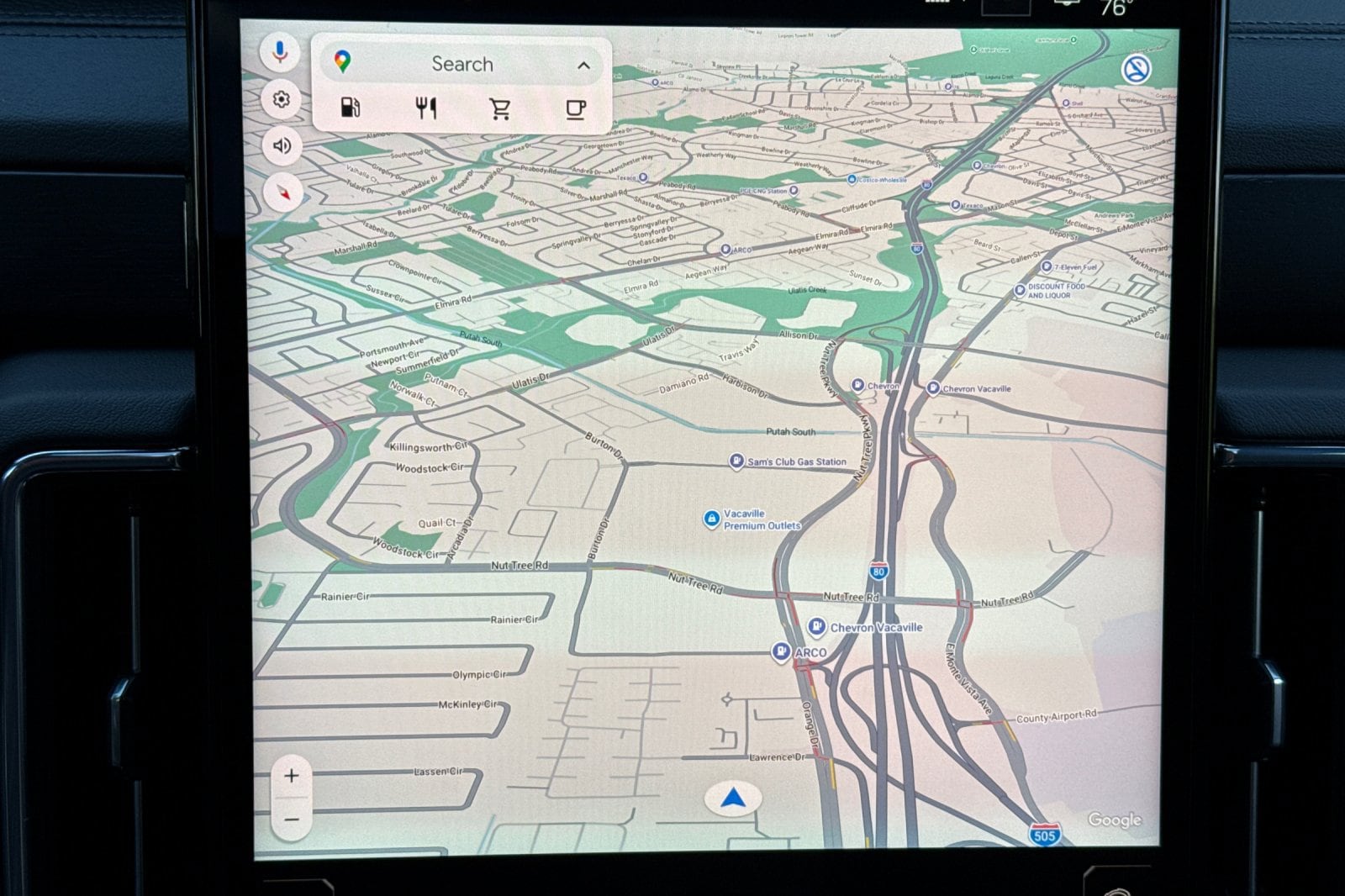
Task: Tap the 'County Airport Rd' label
Action: pyautogui.click(x=1057, y=716)
